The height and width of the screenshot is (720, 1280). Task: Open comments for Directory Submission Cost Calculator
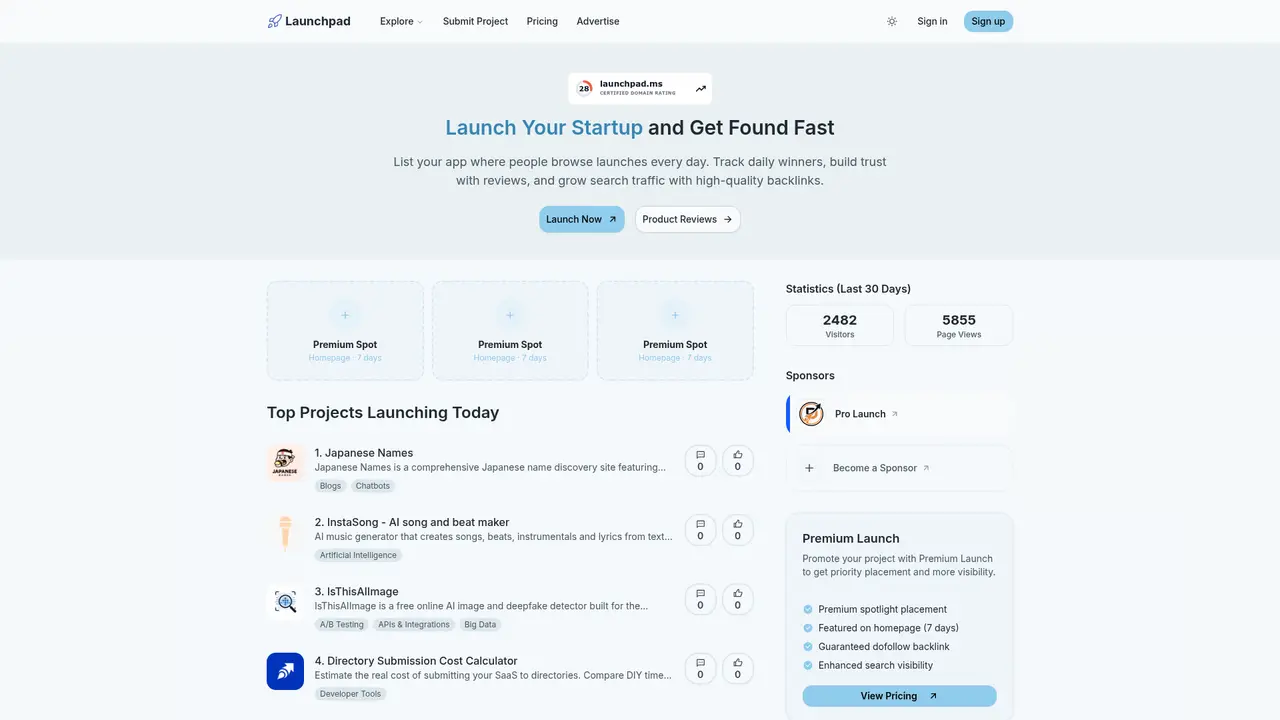click(x=700, y=668)
